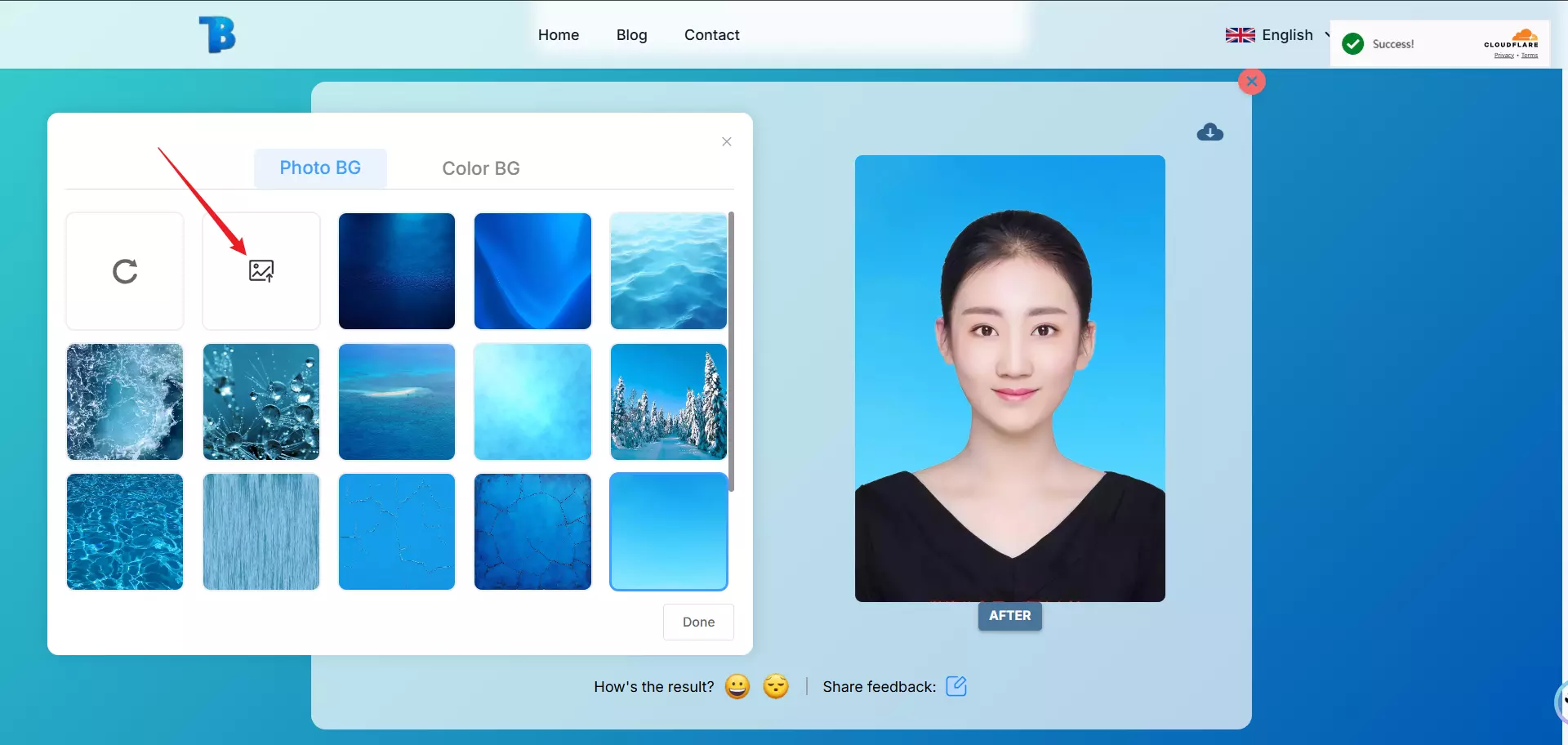Open the Cloudflare Terms link
The height and width of the screenshot is (745, 1568).
pyautogui.click(x=1530, y=56)
